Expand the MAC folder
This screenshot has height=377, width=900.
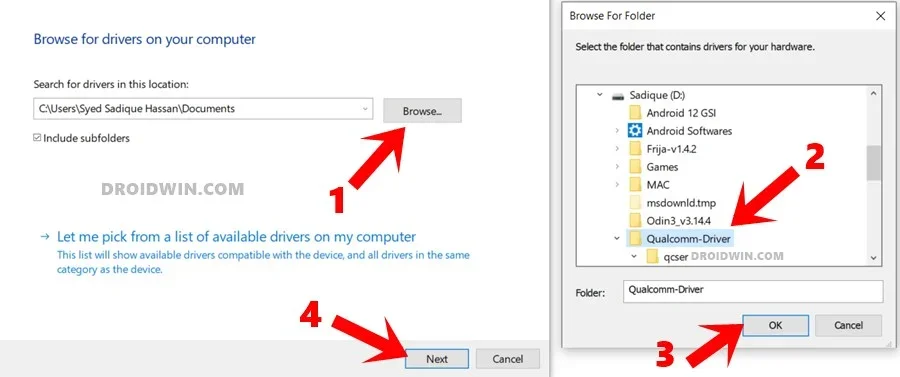617,185
